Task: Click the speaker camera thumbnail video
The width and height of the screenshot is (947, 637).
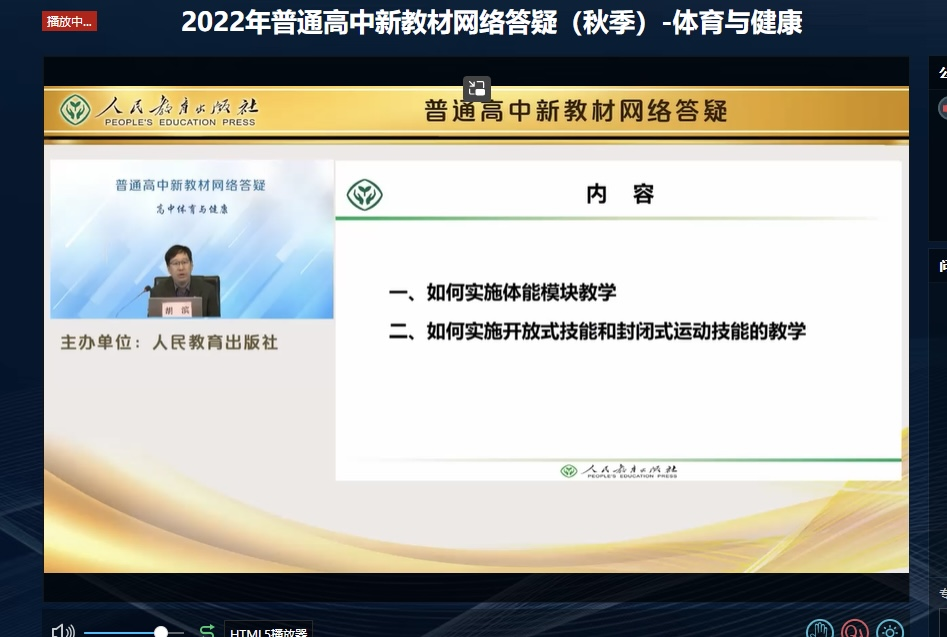Action: tap(191, 239)
